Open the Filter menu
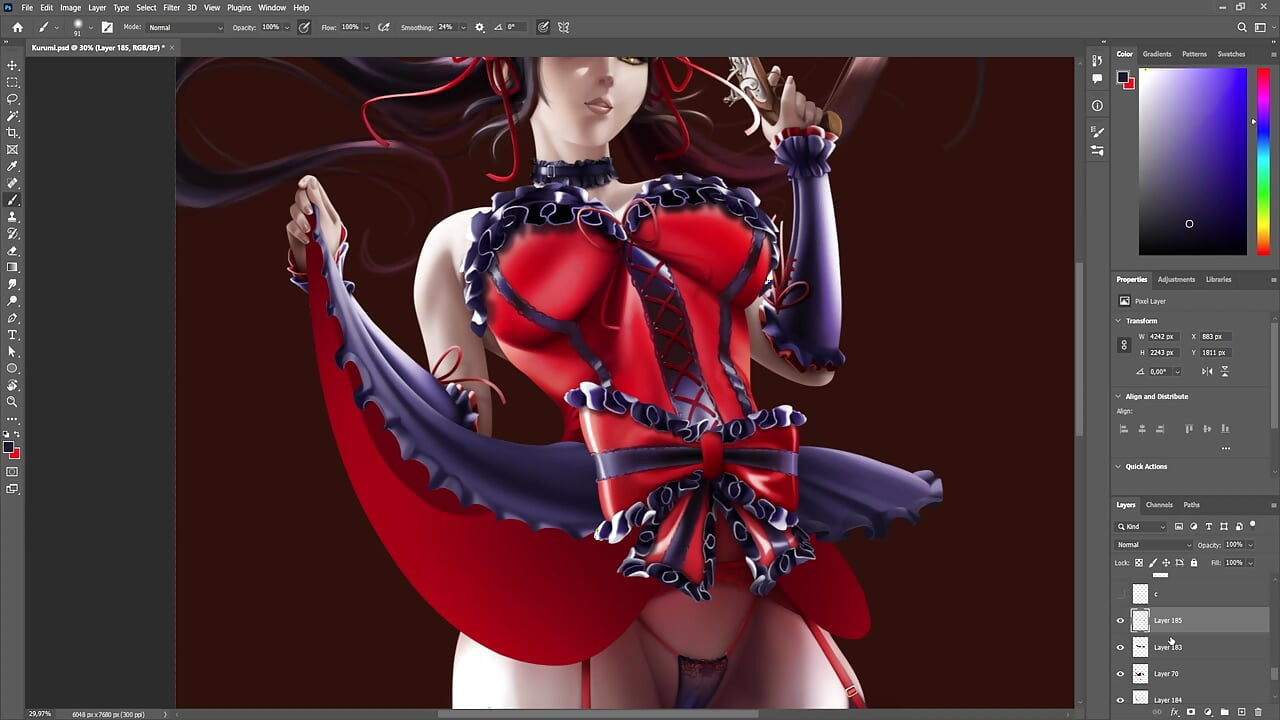The image size is (1280, 720). pyautogui.click(x=172, y=8)
